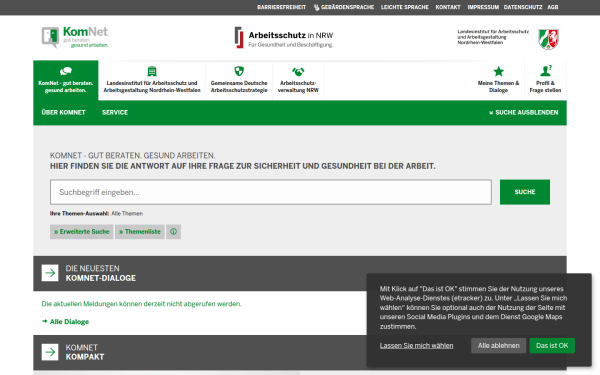Open the Gebärdensprache link with hand icon
Image resolution: width=600 pixels, height=375 pixels.
pos(344,7)
